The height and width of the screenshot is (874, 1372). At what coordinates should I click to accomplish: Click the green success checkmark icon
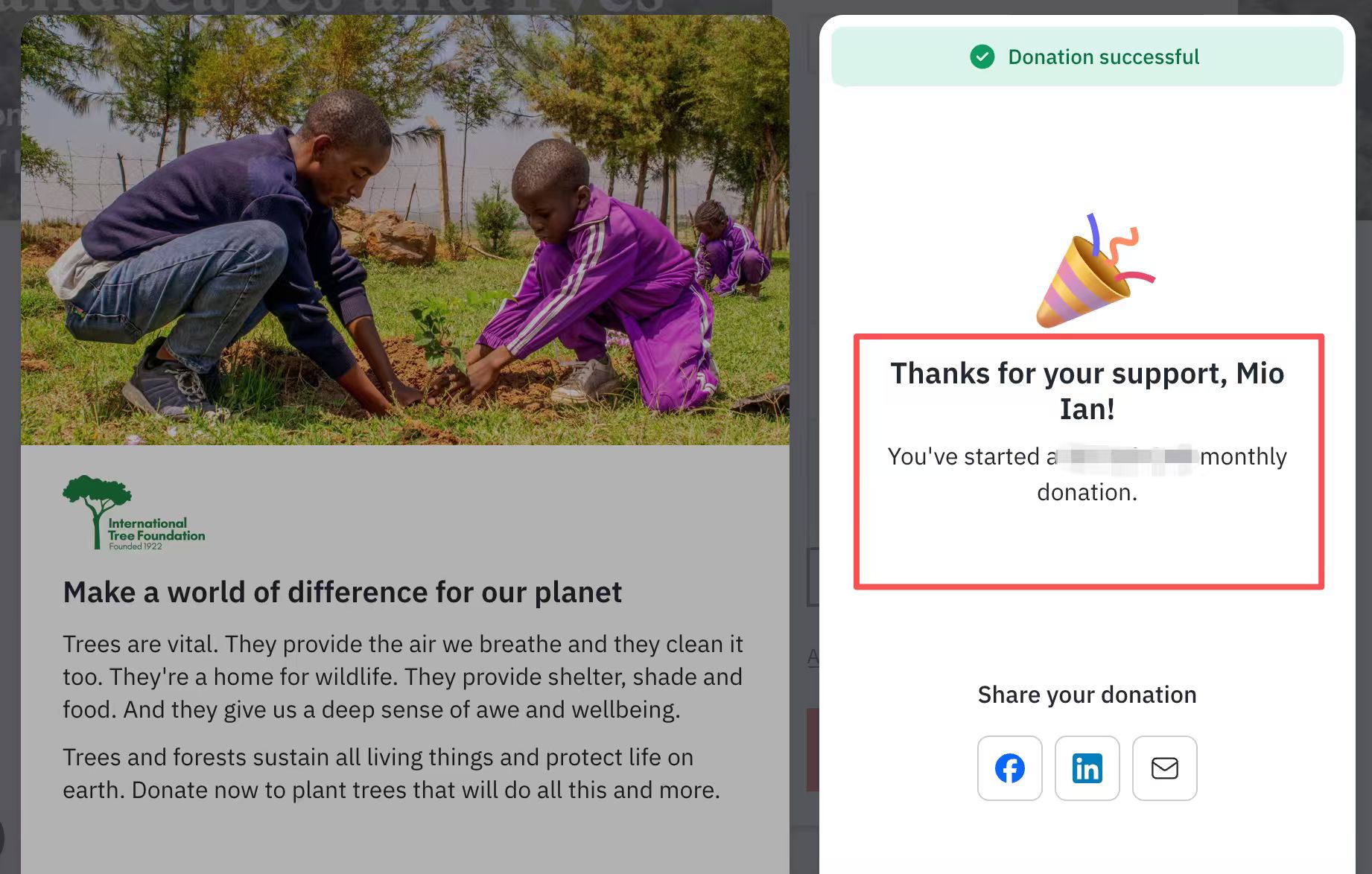tap(982, 57)
